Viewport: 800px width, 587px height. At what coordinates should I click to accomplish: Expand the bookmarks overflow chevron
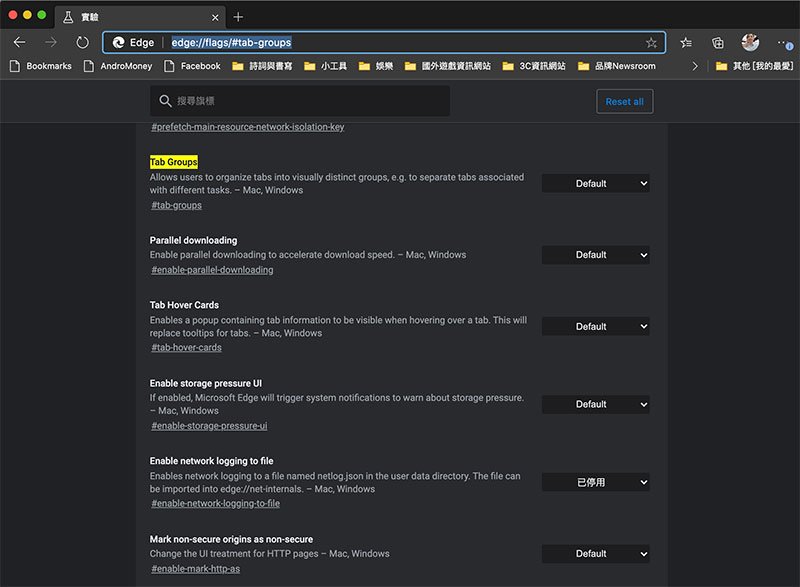pyautogui.click(x=695, y=66)
